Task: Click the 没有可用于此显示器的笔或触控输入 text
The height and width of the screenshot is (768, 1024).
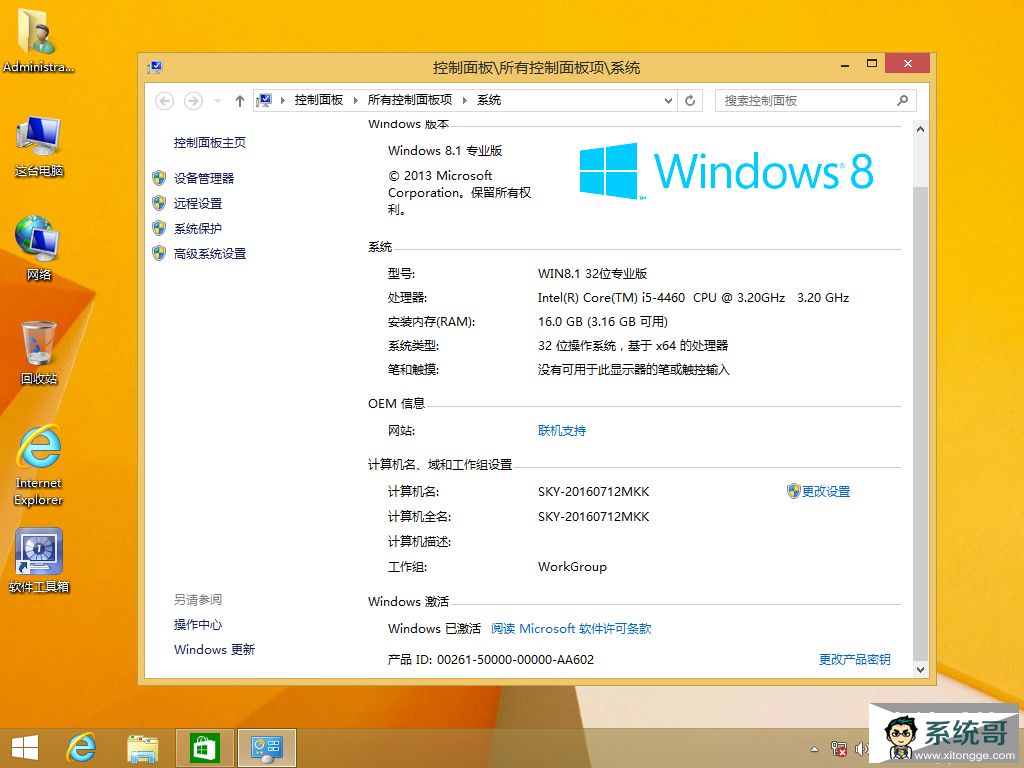Action: 633,370
